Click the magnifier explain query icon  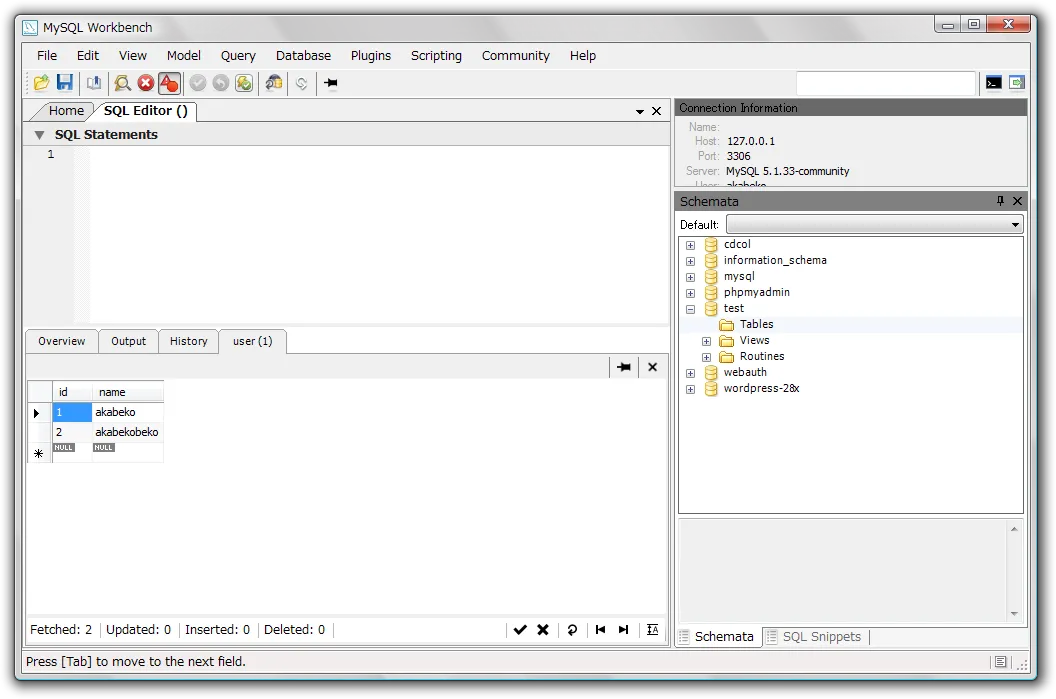pyautogui.click(x=122, y=83)
